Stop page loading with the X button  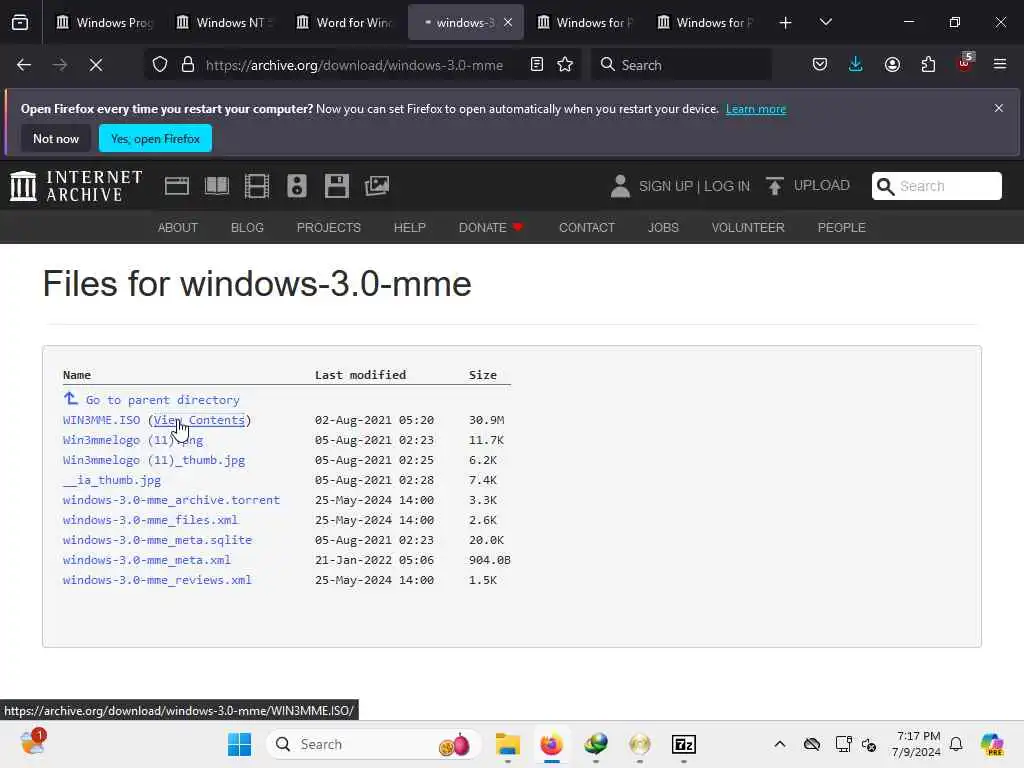[x=95, y=65]
